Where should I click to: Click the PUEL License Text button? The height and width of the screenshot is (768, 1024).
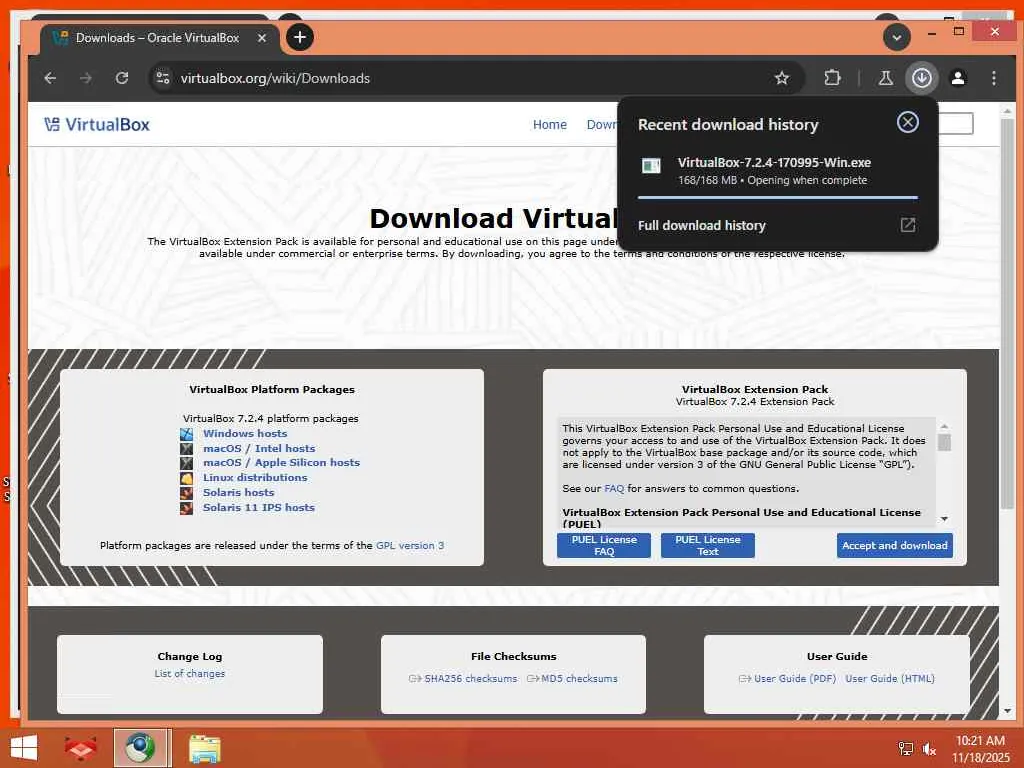point(707,545)
